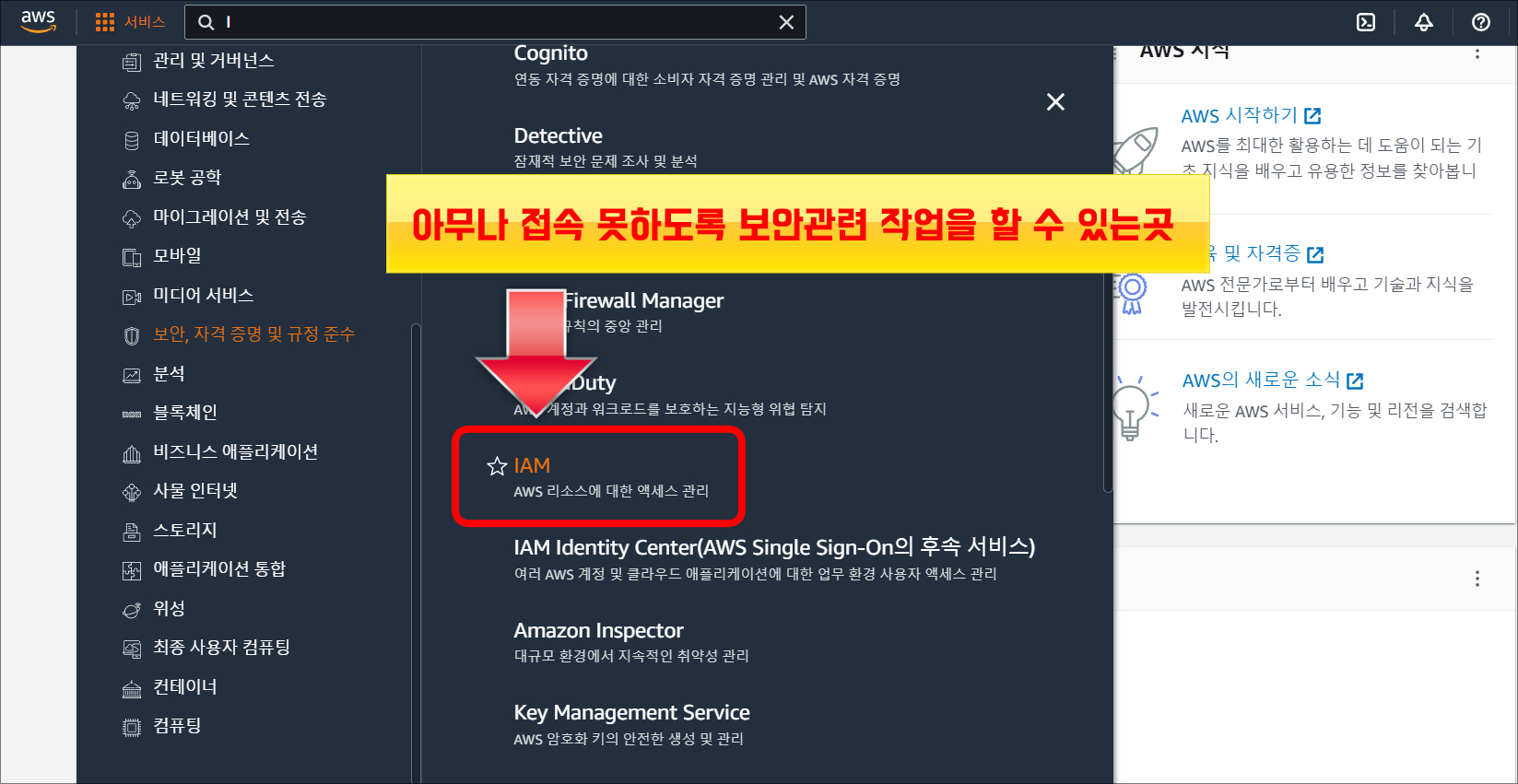The width and height of the screenshot is (1518, 784).
Task: Open the three-dot menu of AWS 시작 widget
Action: click(x=1477, y=53)
